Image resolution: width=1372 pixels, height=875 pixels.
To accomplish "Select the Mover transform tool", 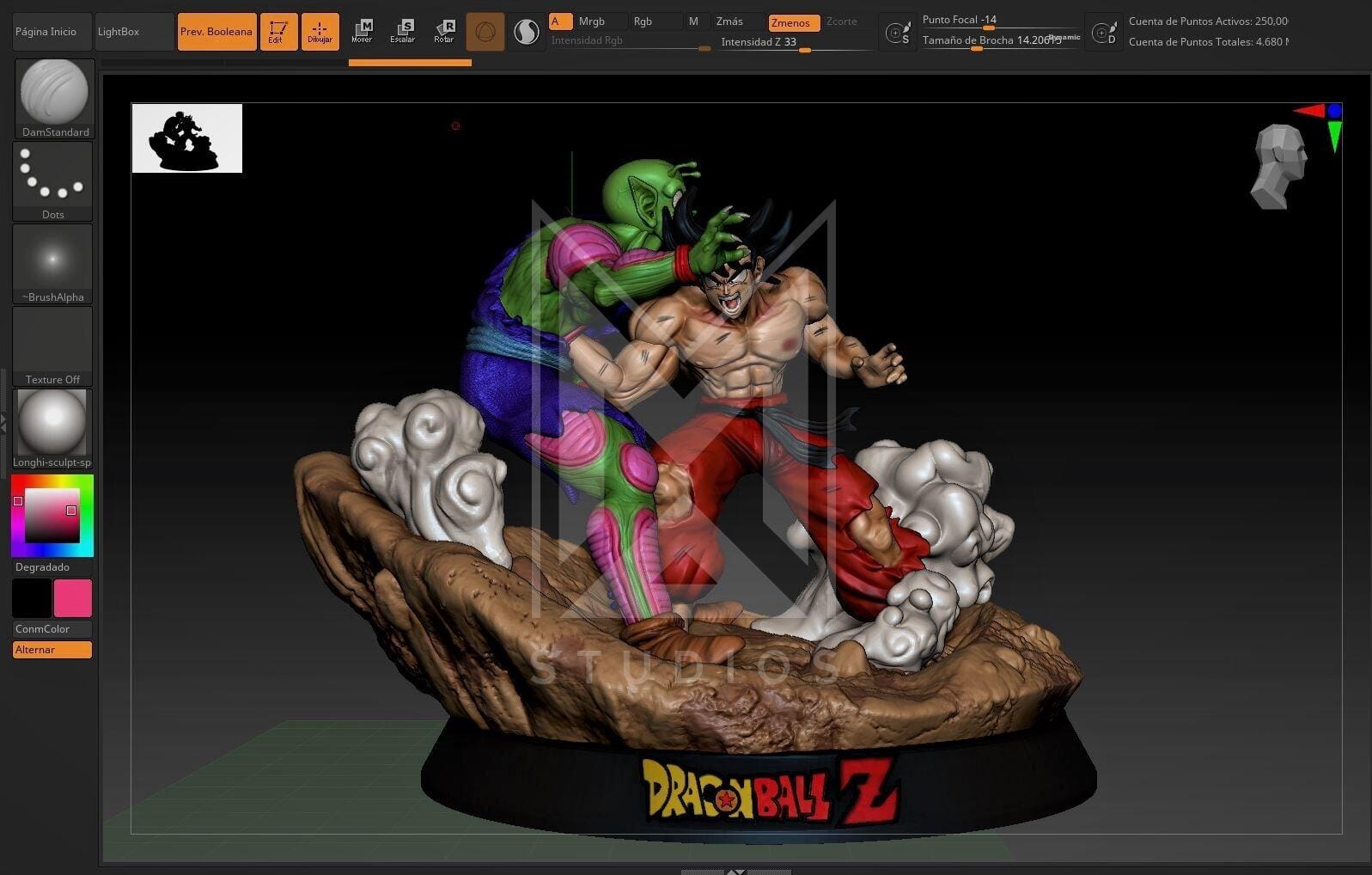I will [362, 31].
